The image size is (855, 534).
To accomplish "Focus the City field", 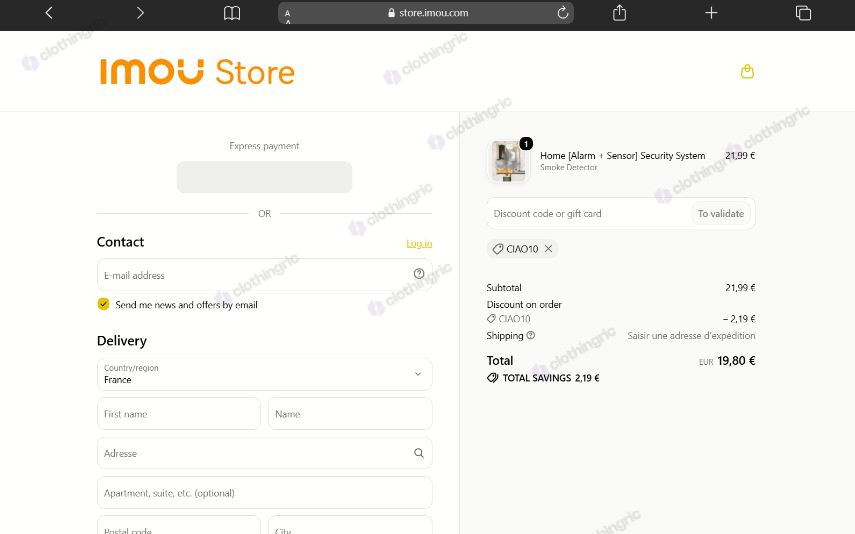I will 350,527.
